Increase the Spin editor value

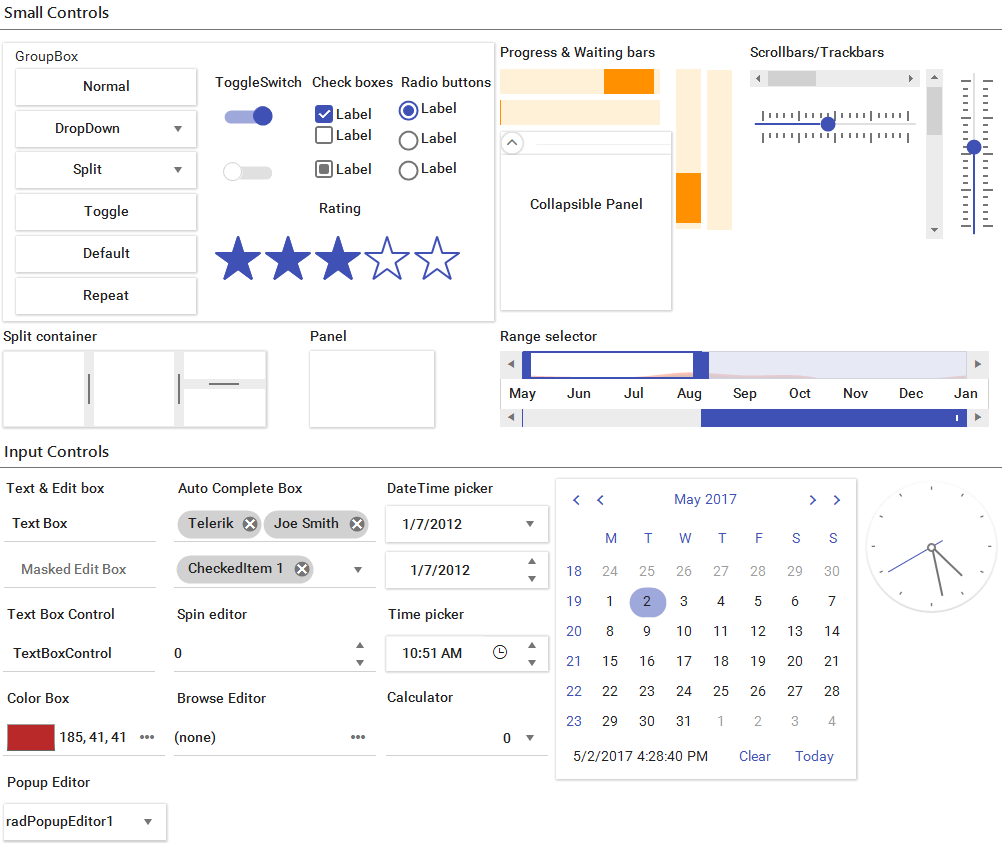click(x=360, y=645)
